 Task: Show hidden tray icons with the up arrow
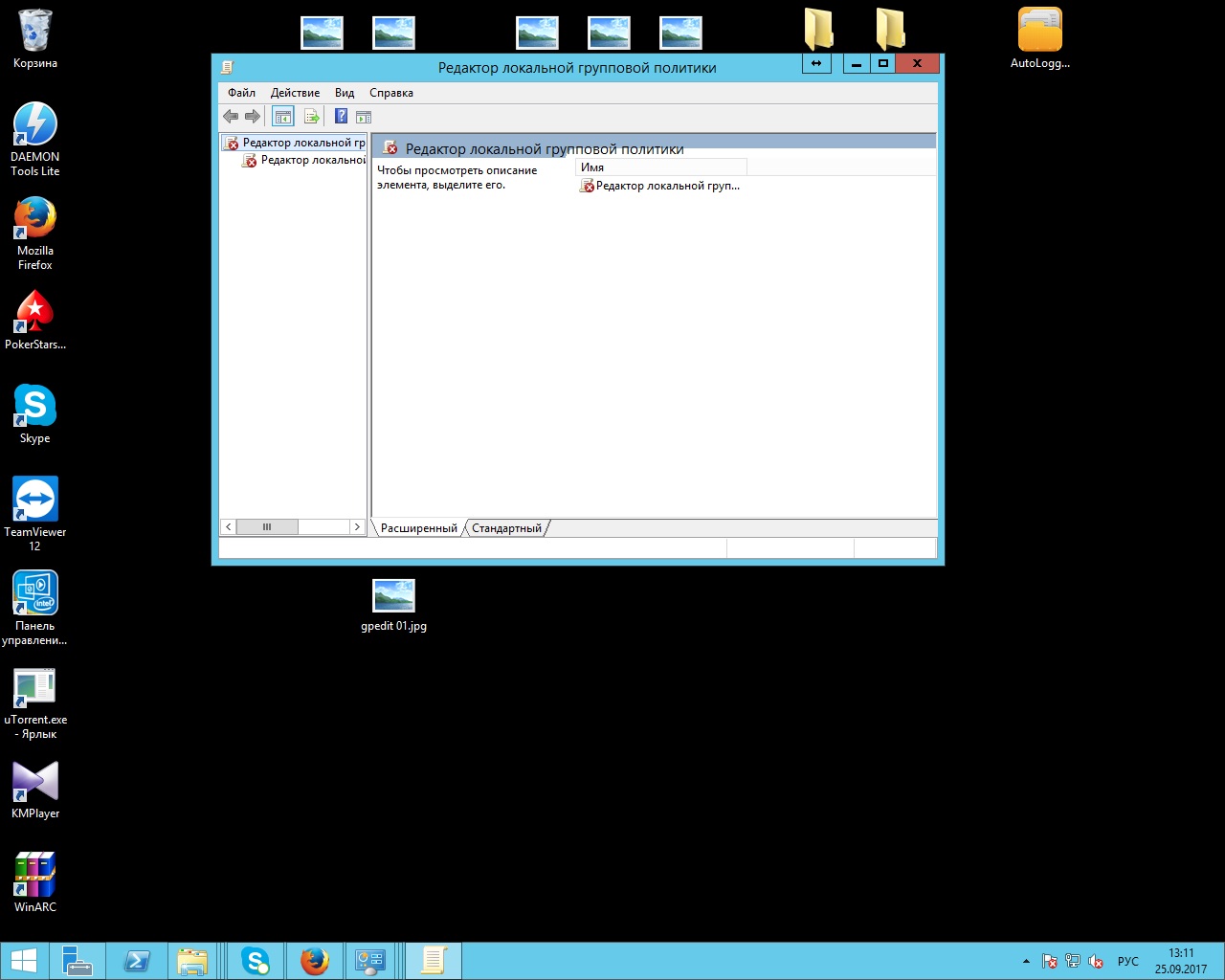[x=1026, y=961]
